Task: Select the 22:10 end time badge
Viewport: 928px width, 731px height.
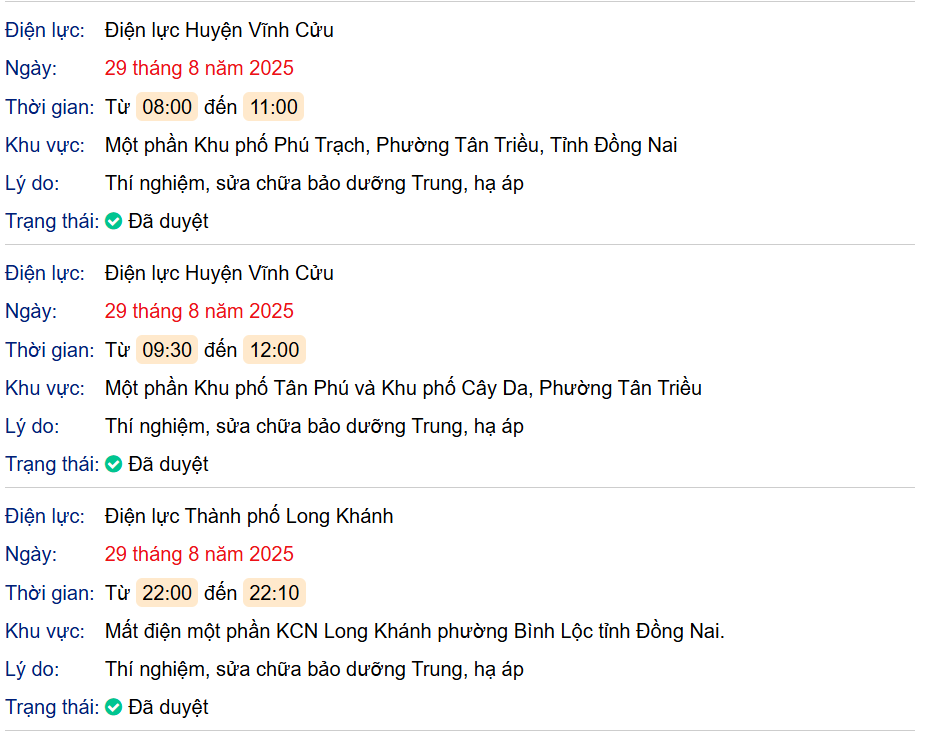Action: click(274, 593)
